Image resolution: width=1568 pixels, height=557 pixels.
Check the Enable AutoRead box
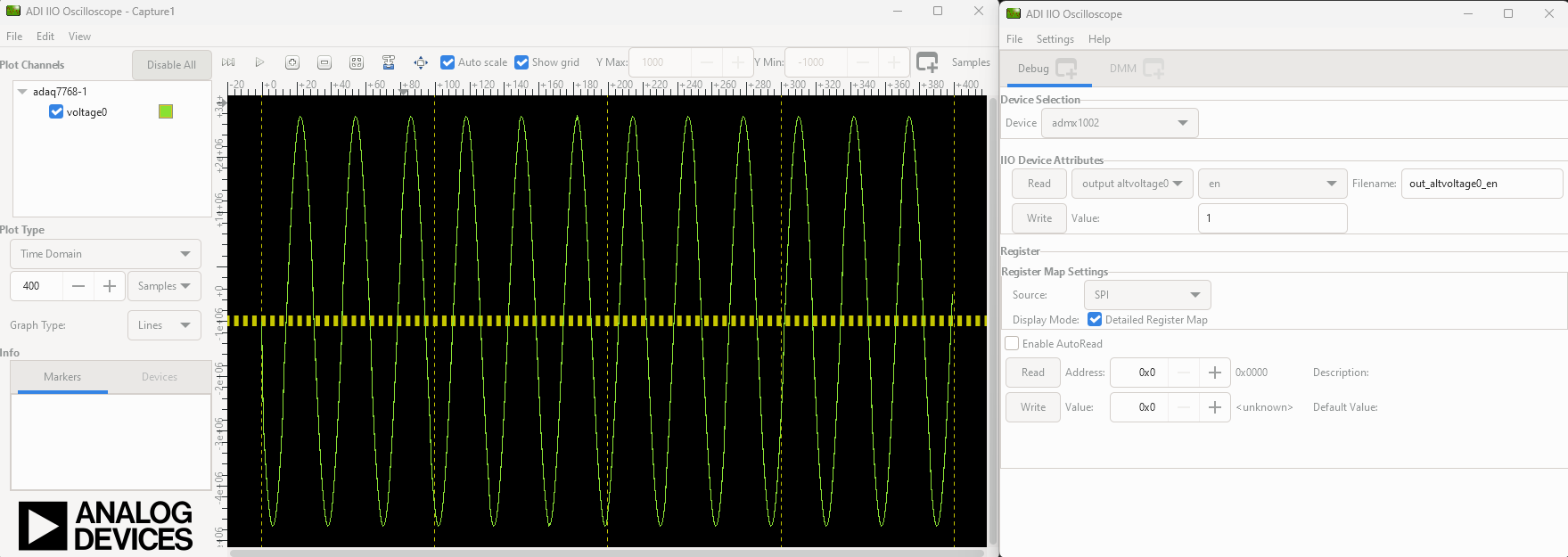click(x=1012, y=344)
